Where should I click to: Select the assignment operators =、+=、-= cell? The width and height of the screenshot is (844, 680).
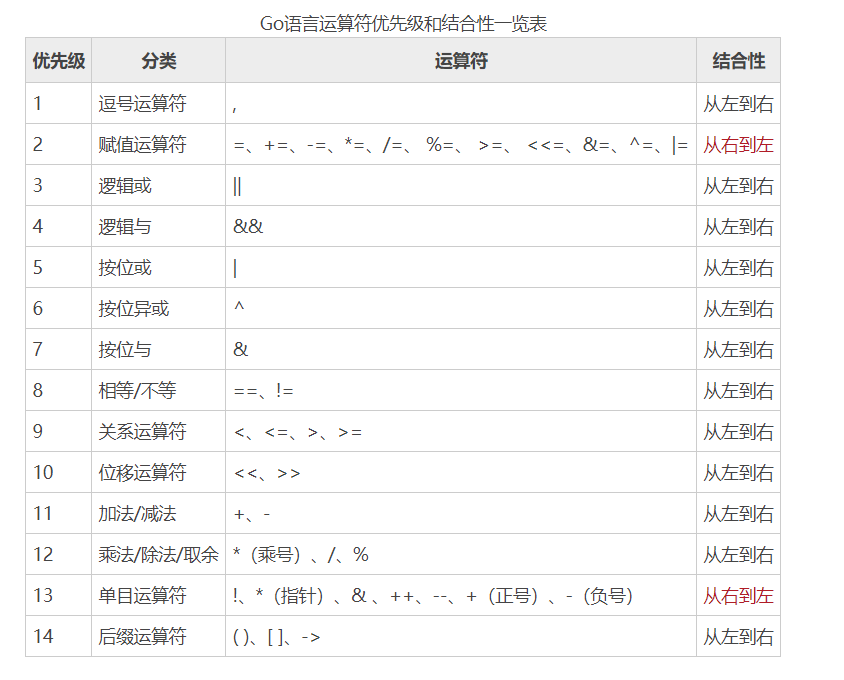[x=461, y=144]
